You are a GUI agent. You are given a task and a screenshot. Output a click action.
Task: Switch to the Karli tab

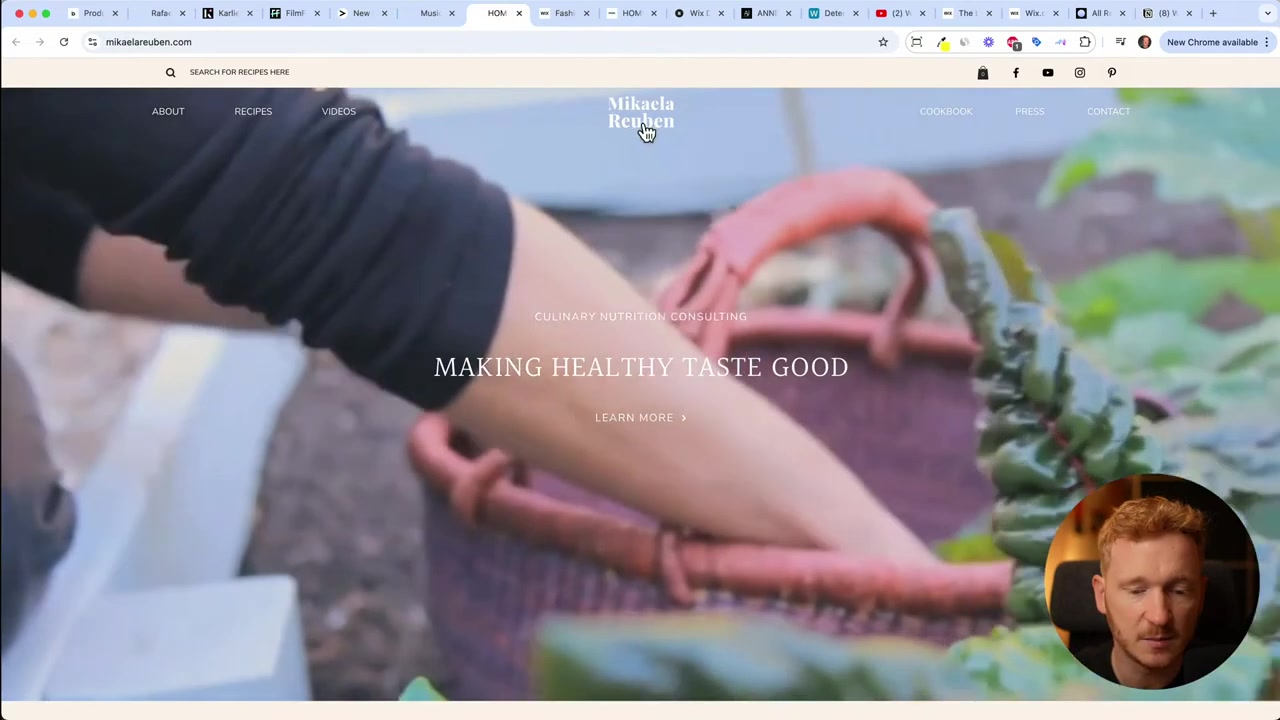(227, 13)
